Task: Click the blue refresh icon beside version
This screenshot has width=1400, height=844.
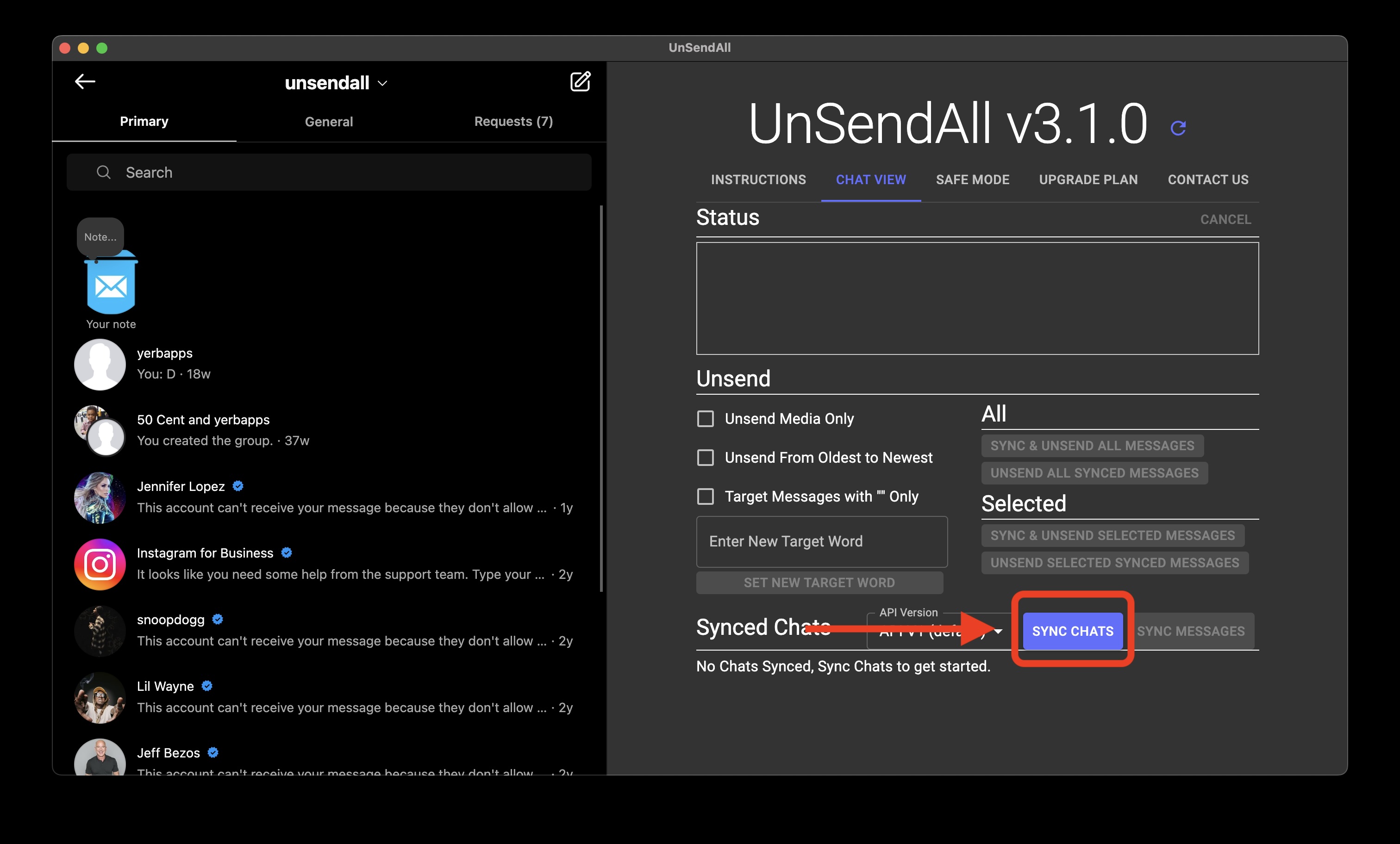Action: [1178, 128]
